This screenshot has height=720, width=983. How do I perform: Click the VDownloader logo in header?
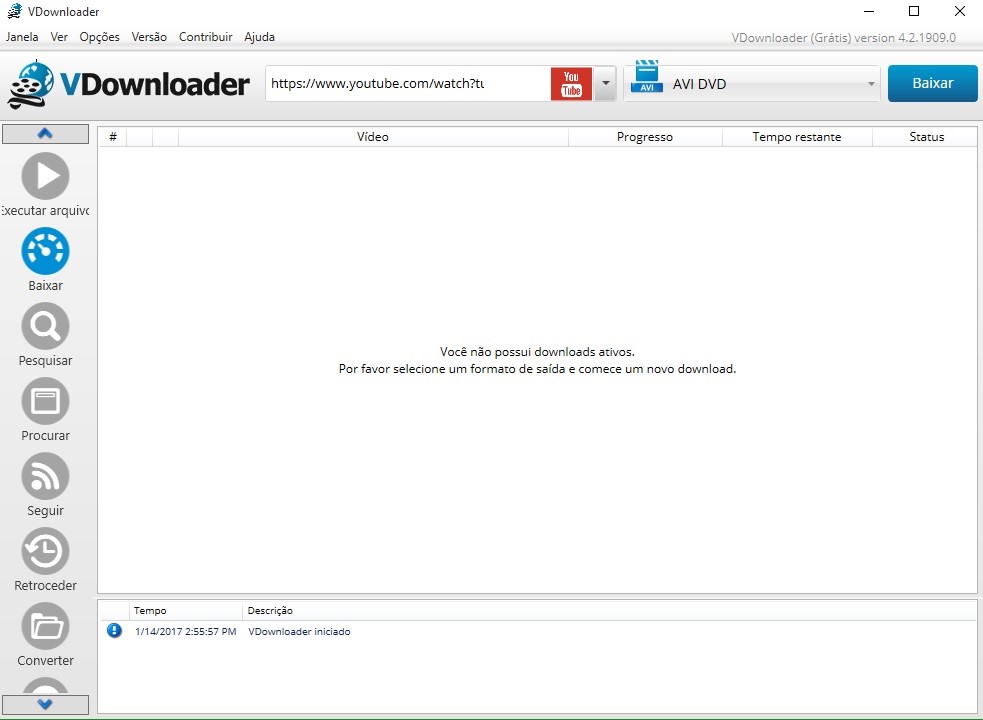[x=129, y=84]
